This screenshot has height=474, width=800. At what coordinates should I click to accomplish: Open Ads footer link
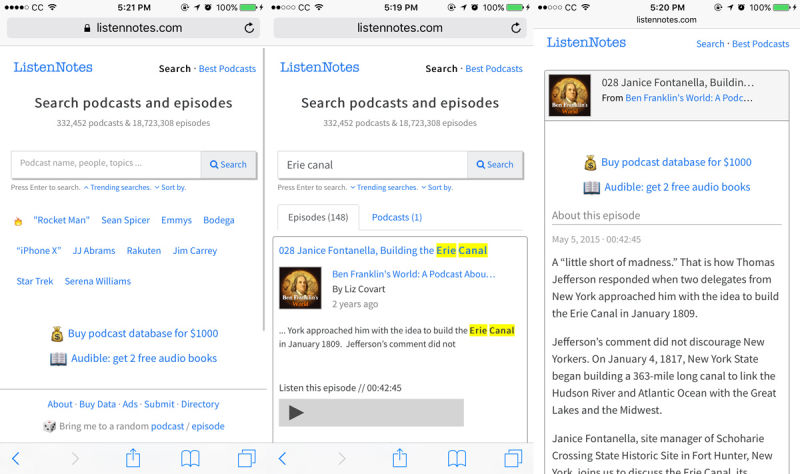(x=130, y=404)
